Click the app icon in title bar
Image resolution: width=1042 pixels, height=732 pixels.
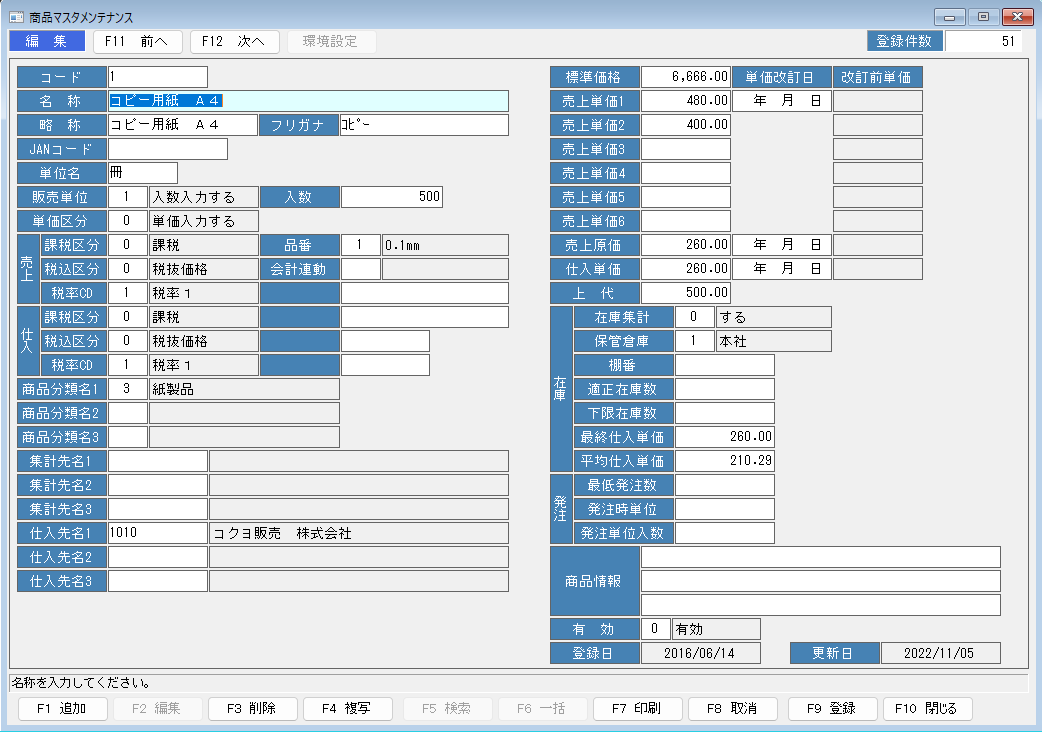17,17
